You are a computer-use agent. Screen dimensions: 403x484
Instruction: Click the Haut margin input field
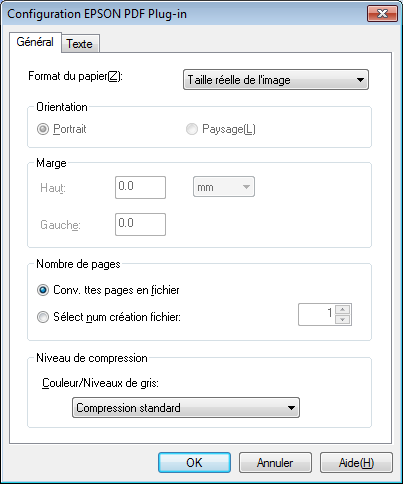[x=140, y=187]
